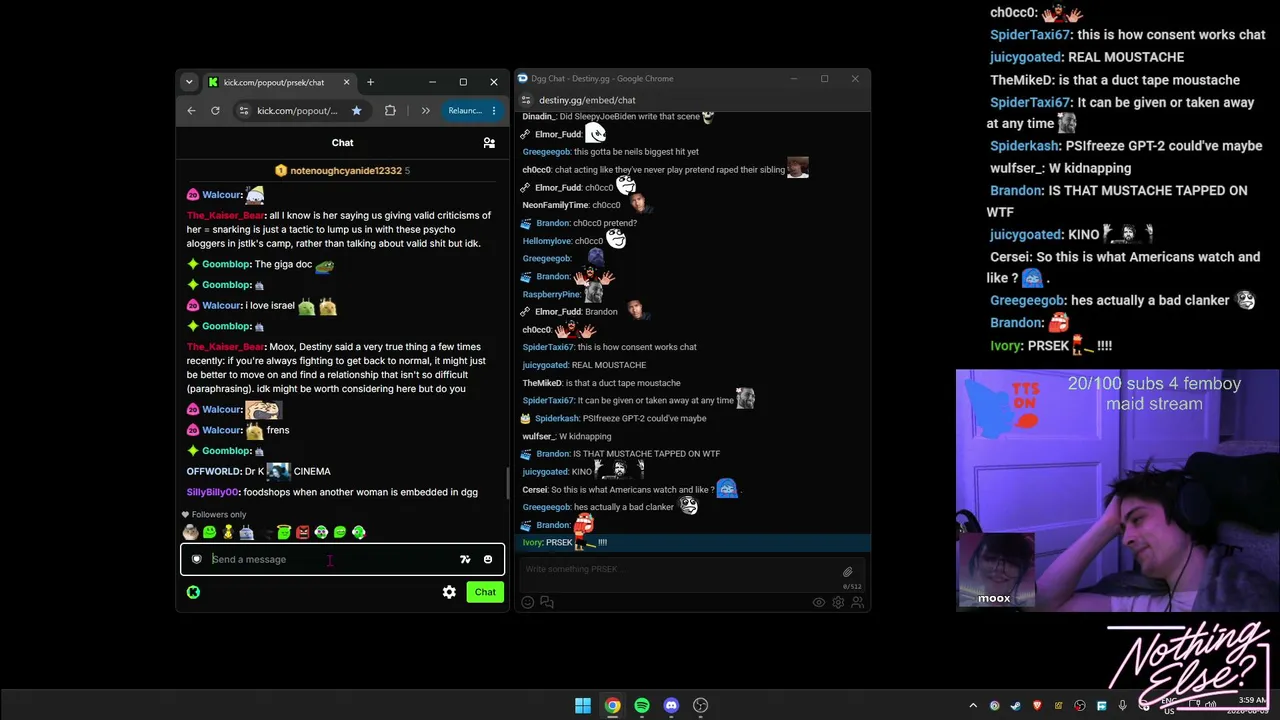
Task: Open Kick chat settings gear
Action: point(449,592)
